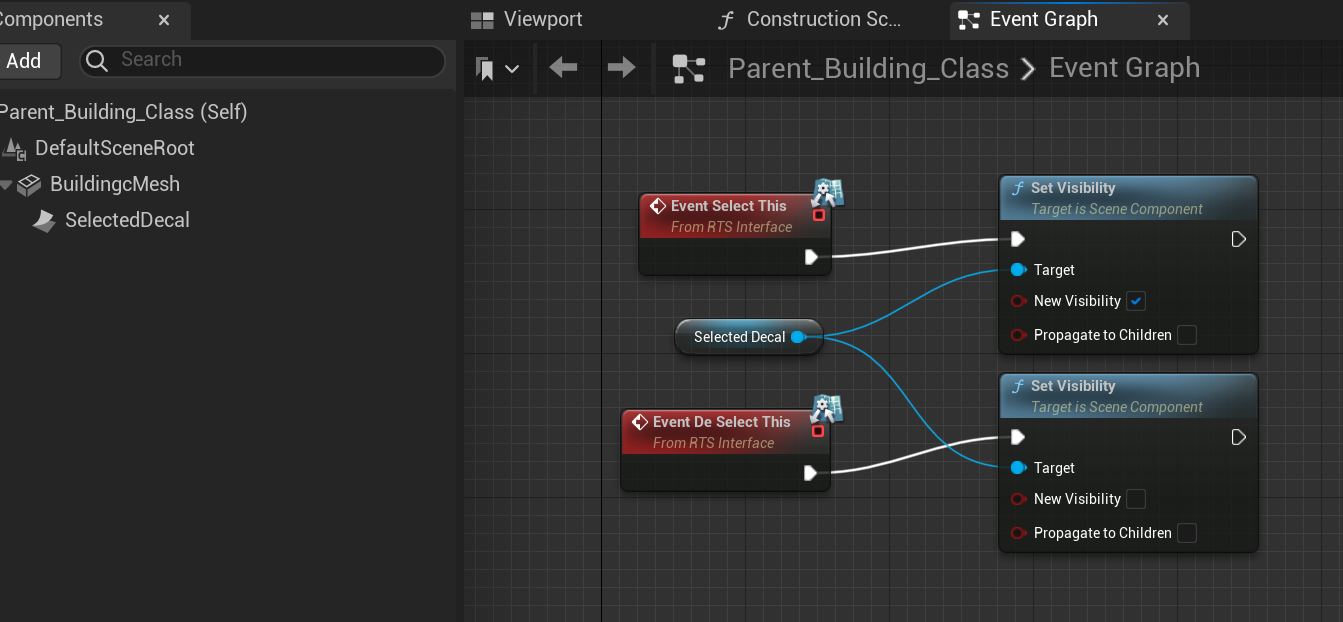Click lower Set Visibility exec output pin
The height and width of the screenshot is (622, 1343).
pos(1239,437)
